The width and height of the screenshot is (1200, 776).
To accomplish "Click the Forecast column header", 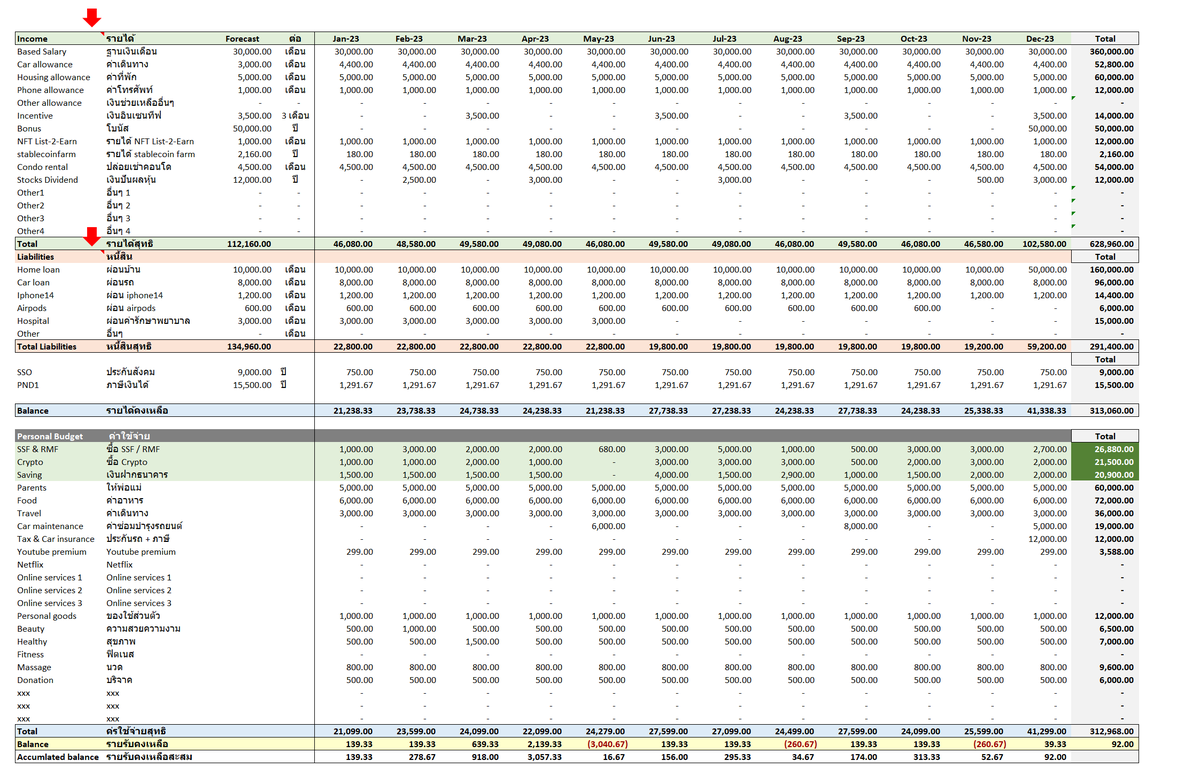I will (242, 39).
